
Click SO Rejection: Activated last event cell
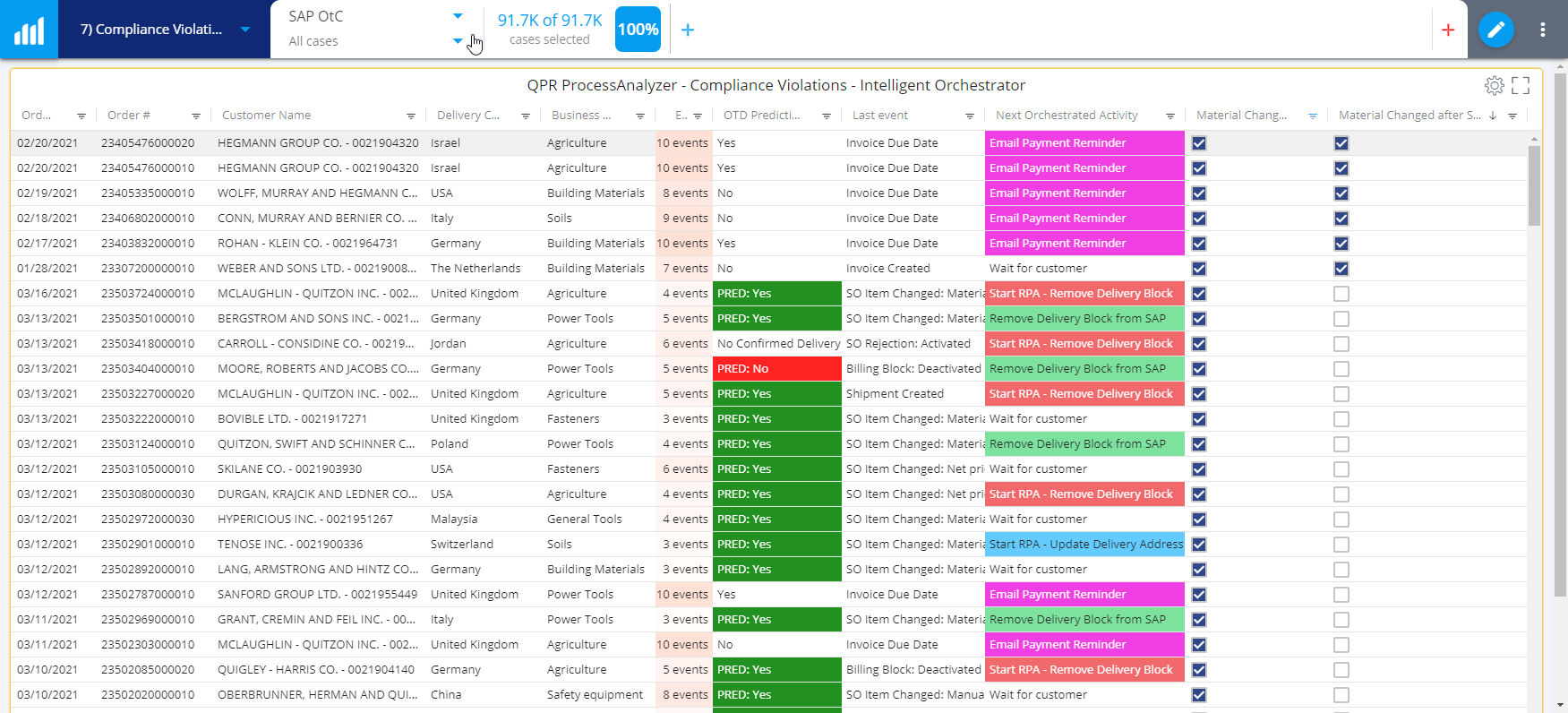908,344
